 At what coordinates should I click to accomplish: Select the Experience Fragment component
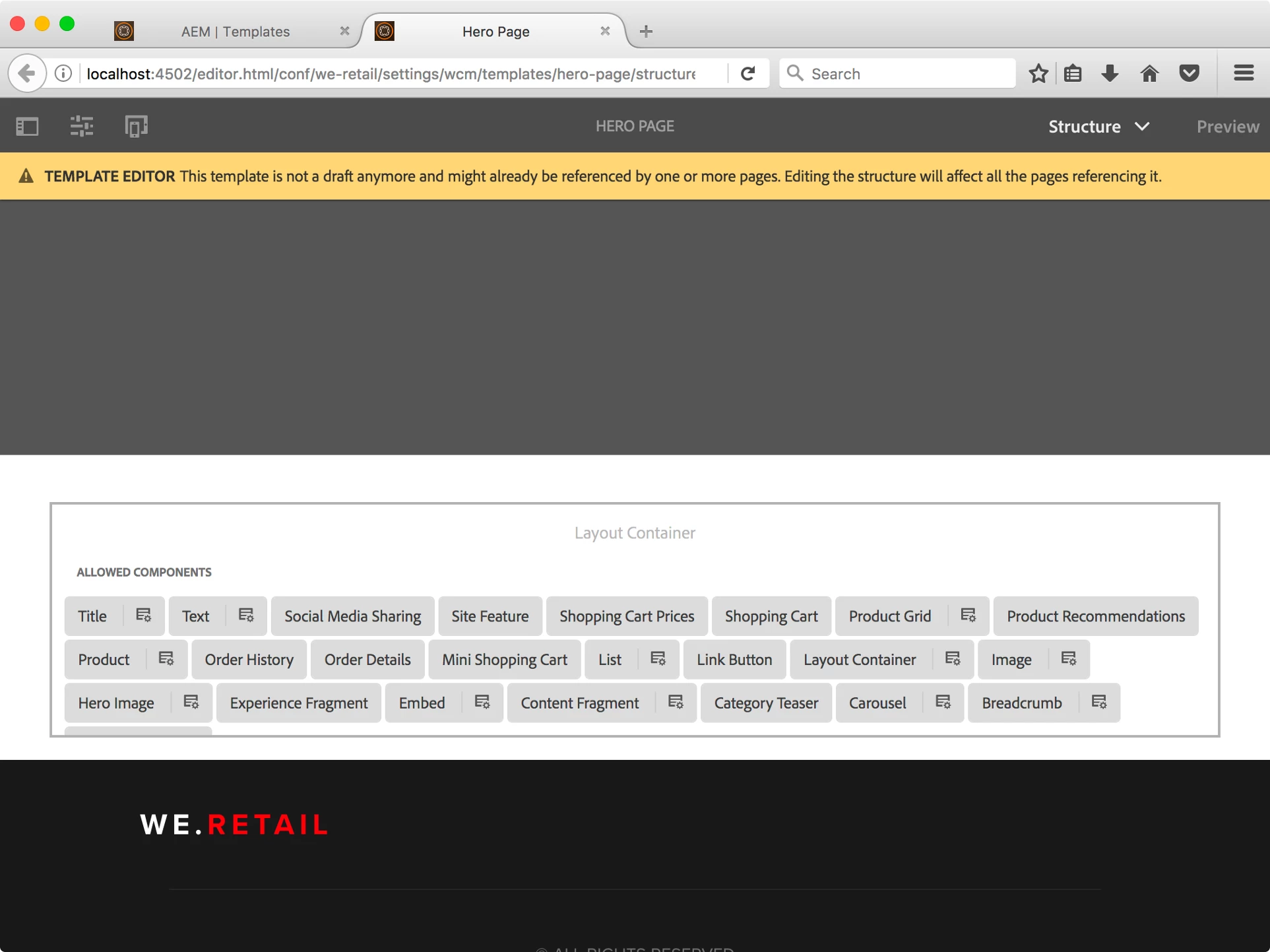298,703
